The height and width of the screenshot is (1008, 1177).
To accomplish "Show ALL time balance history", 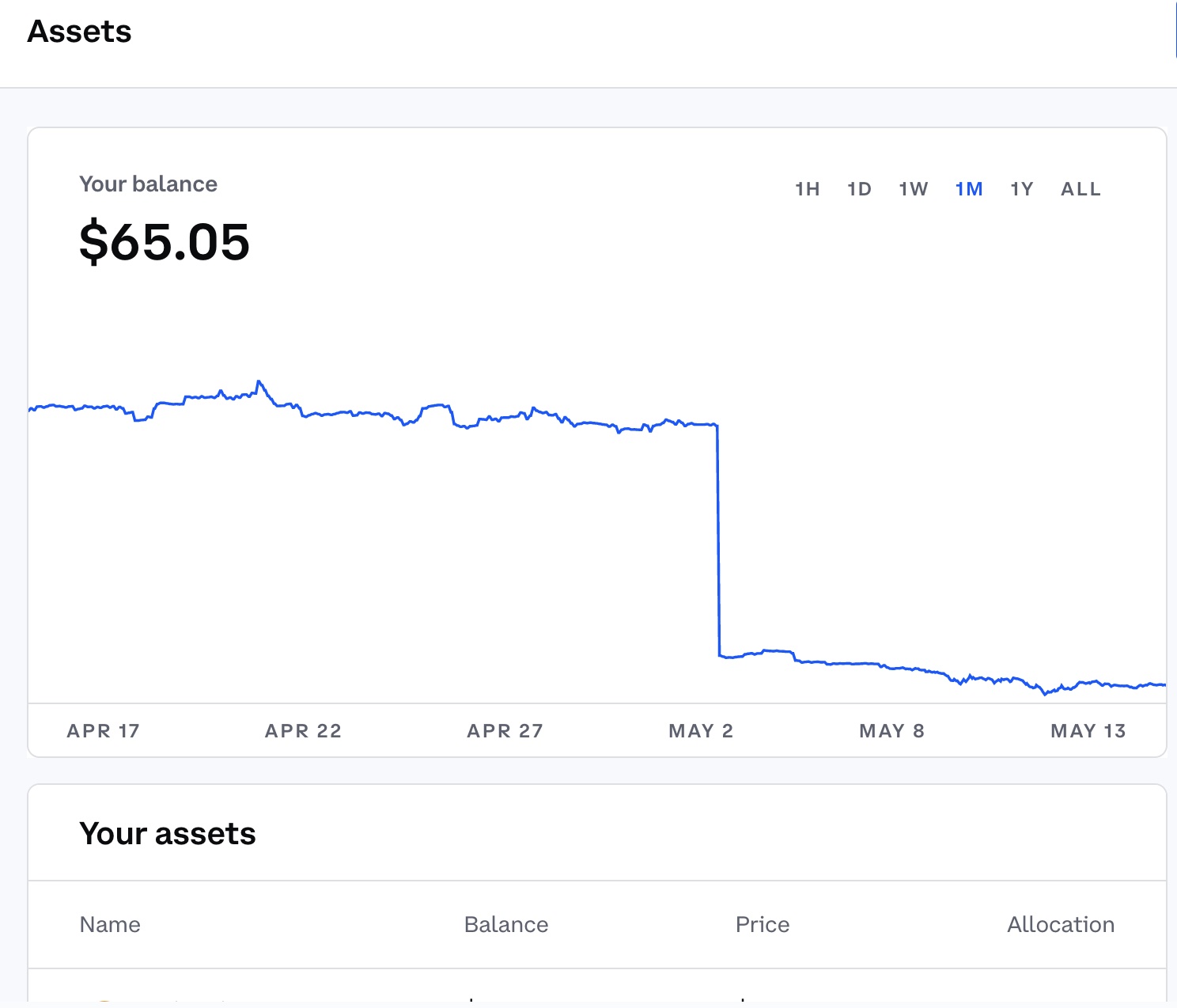I will click(1080, 189).
